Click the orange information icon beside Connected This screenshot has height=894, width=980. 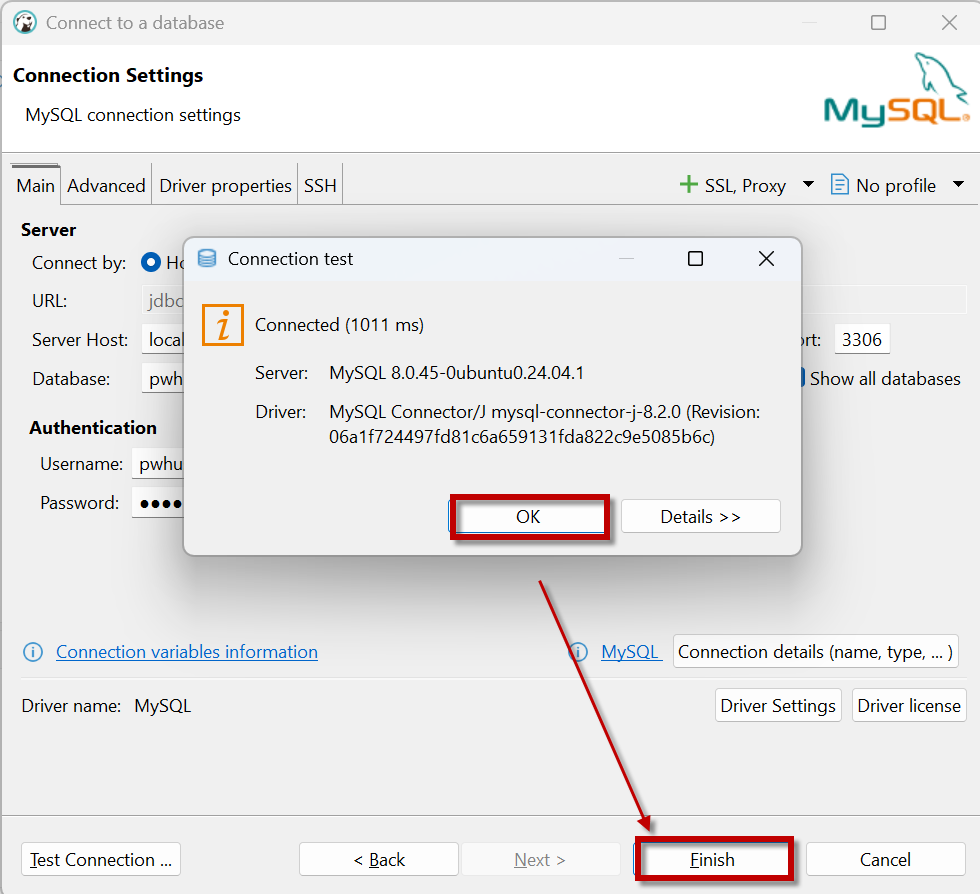[x=223, y=325]
